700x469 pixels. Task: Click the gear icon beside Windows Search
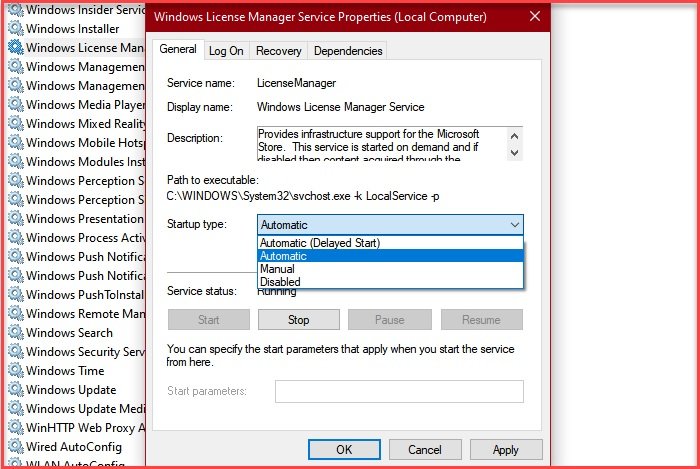tap(15, 333)
